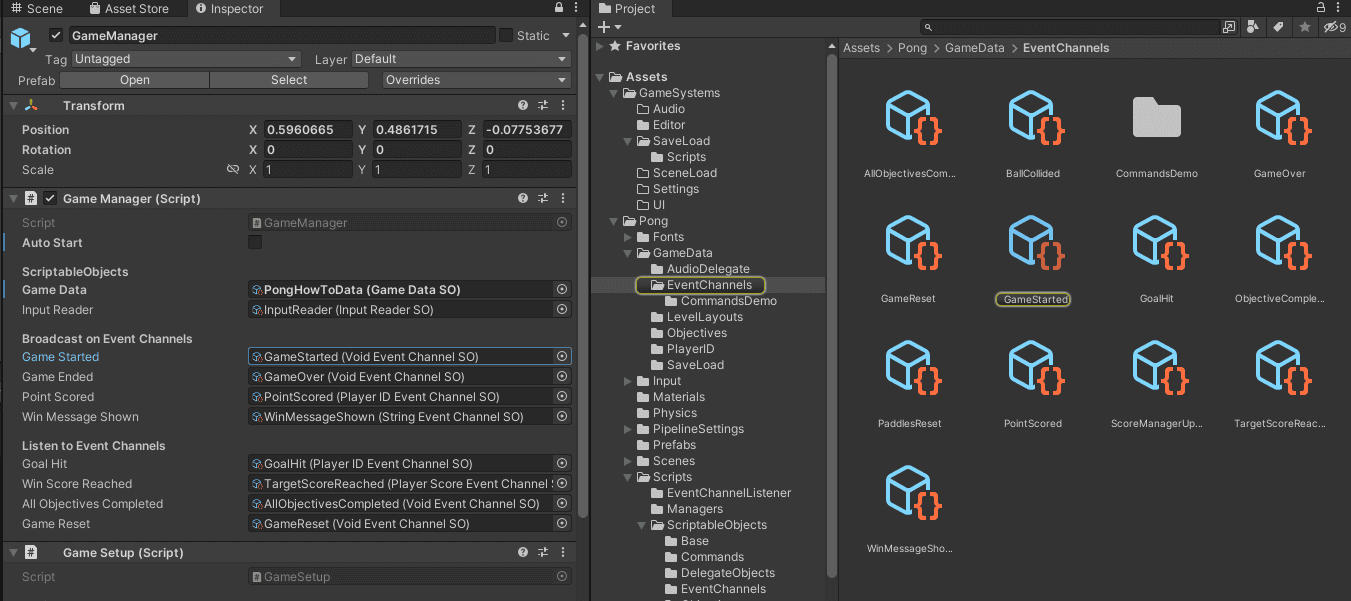Open the prefab Overrides dropdown

click(x=475, y=80)
